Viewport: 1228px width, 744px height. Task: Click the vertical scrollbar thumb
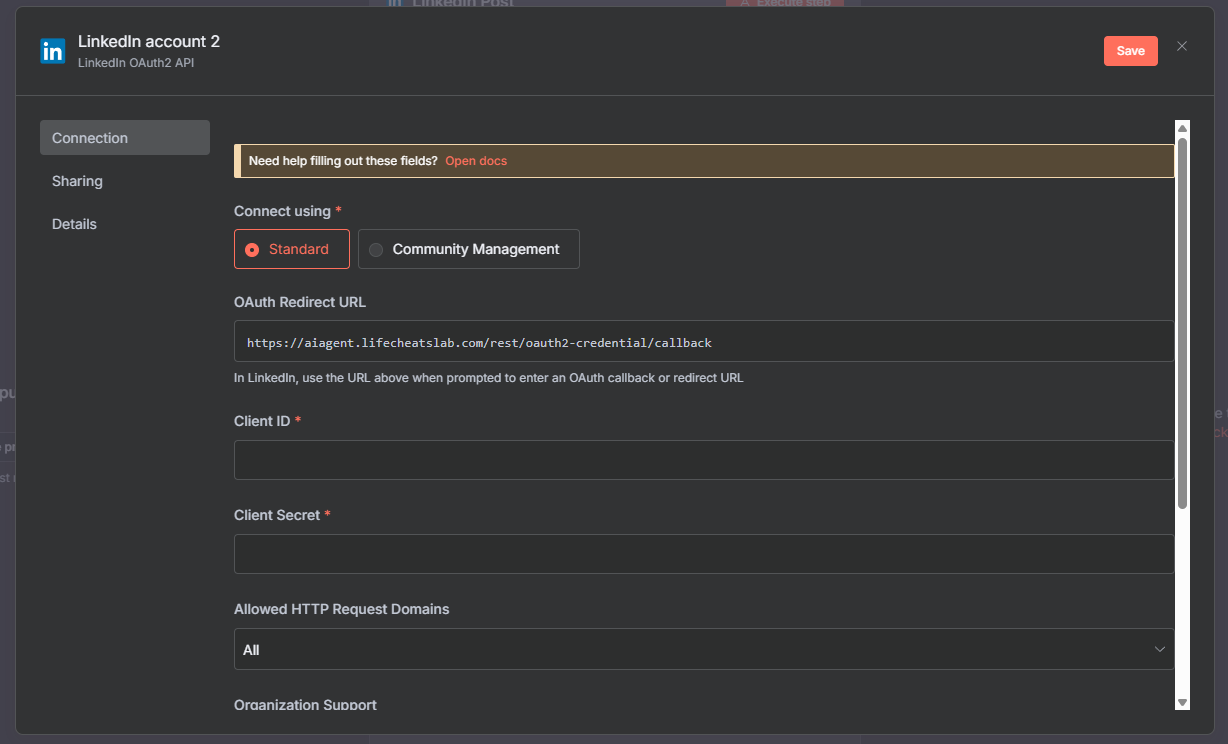pos(1182,320)
